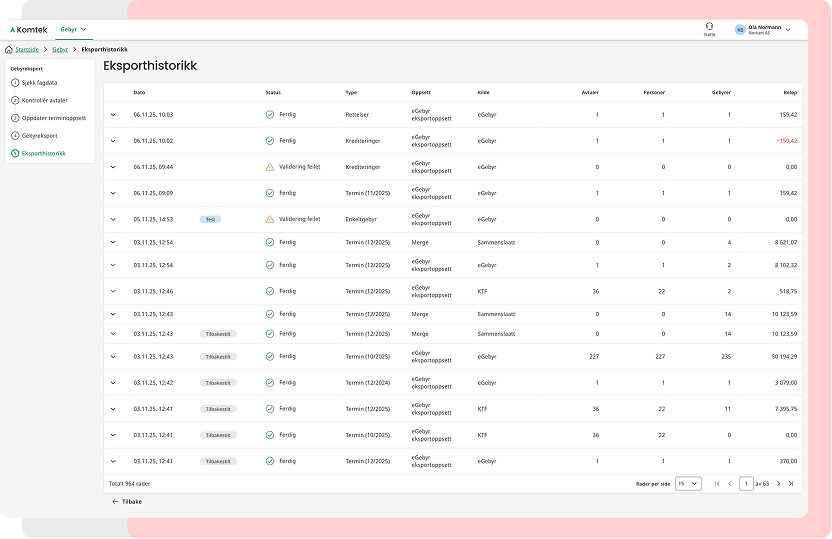Jump to first page of results

717,483
